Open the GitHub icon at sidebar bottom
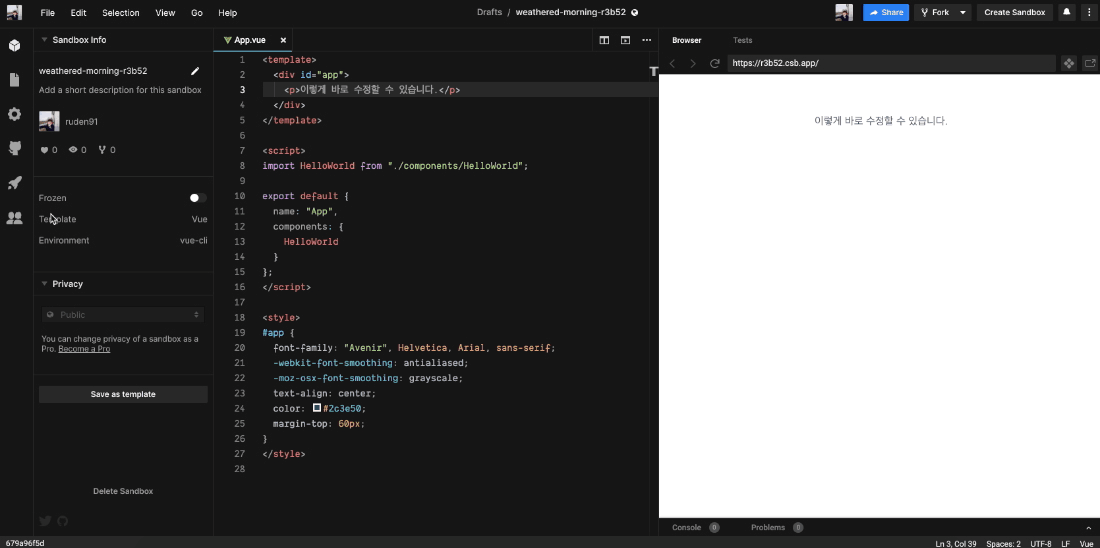Screen dimensions: 1100x548 coord(62,521)
